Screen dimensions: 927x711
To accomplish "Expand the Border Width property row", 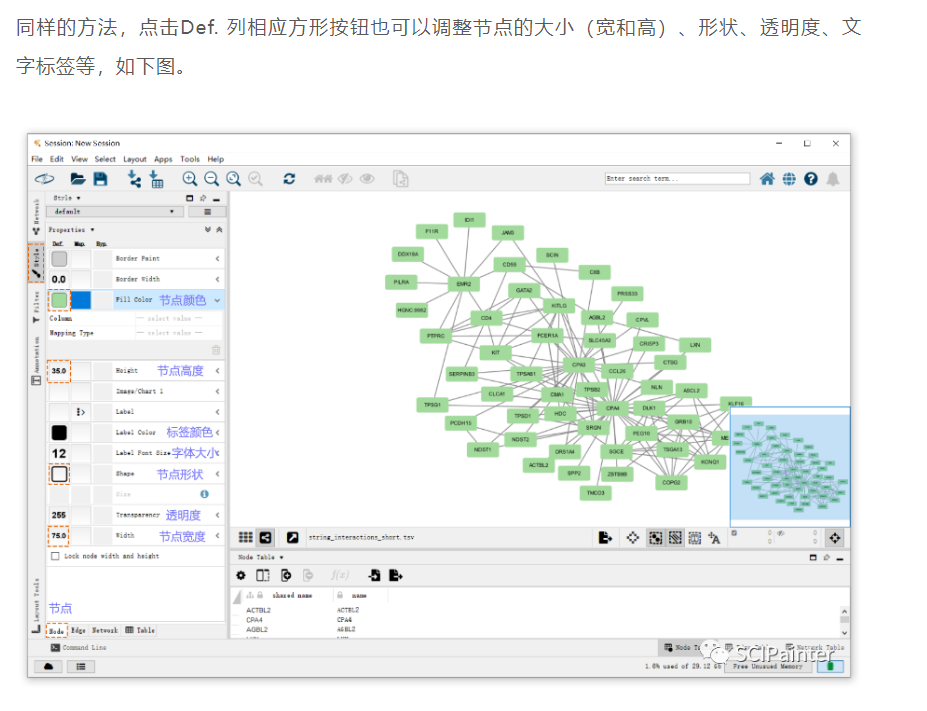I will tap(217, 279).
